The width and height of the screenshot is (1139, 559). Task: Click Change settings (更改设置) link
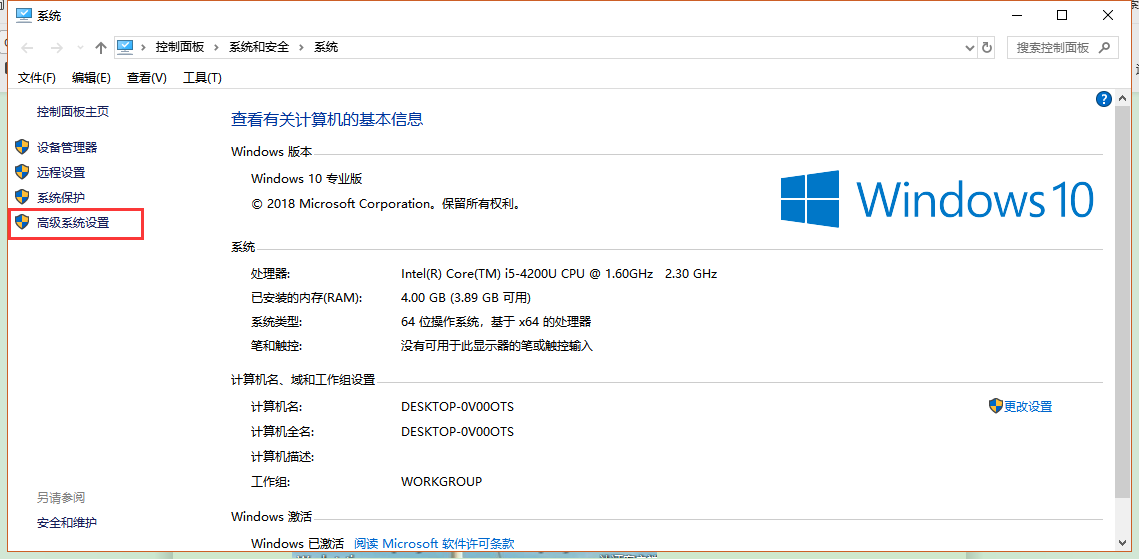[1028, 407]
